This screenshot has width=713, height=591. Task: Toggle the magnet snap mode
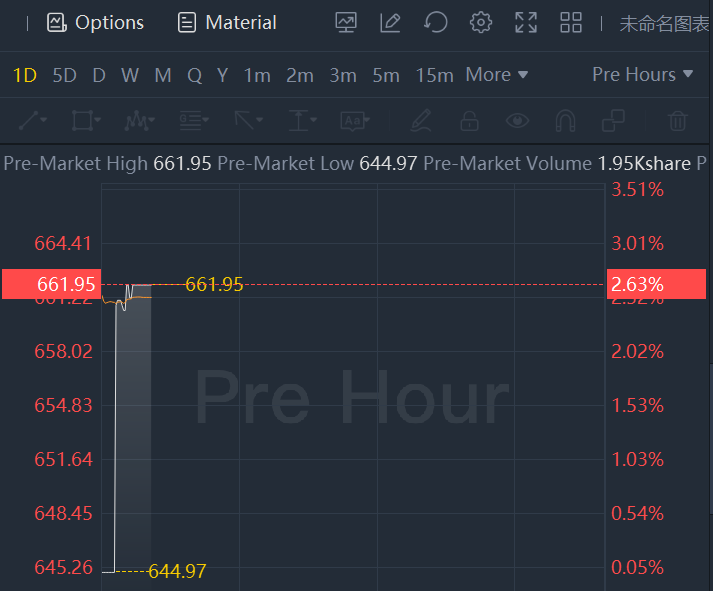[565, 121]
